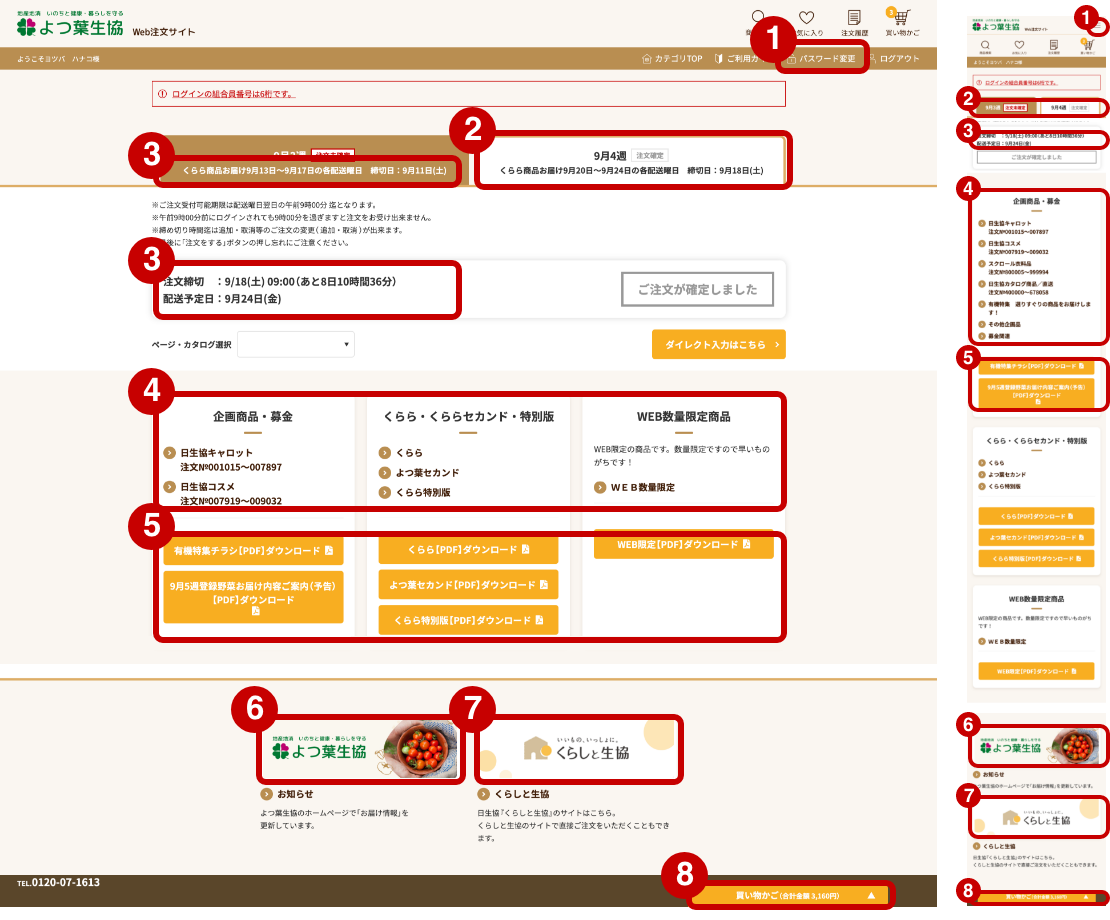Click the くらしと生協 banner on desktop

[578, 749]
